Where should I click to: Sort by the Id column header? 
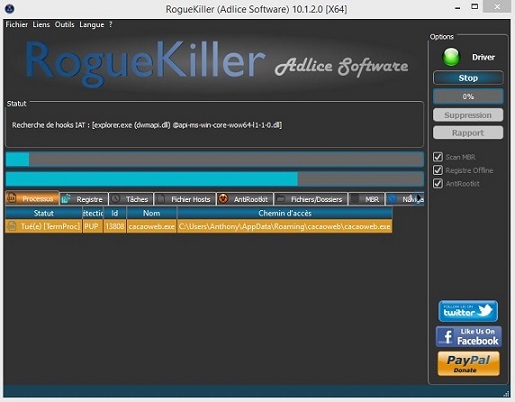pos(115,213)
